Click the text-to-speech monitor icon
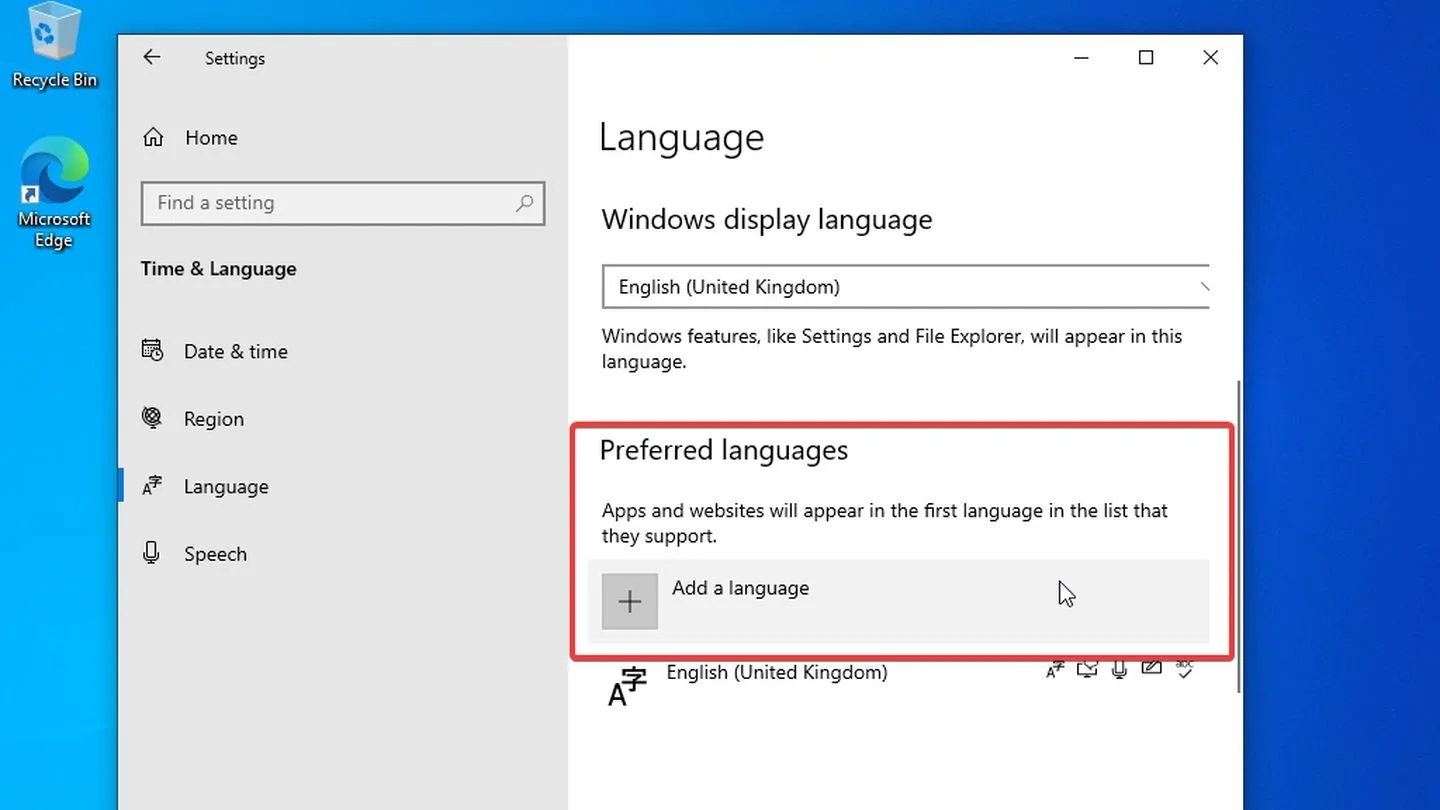This screenshot has width=1440, height=810. click(1087, 669)
